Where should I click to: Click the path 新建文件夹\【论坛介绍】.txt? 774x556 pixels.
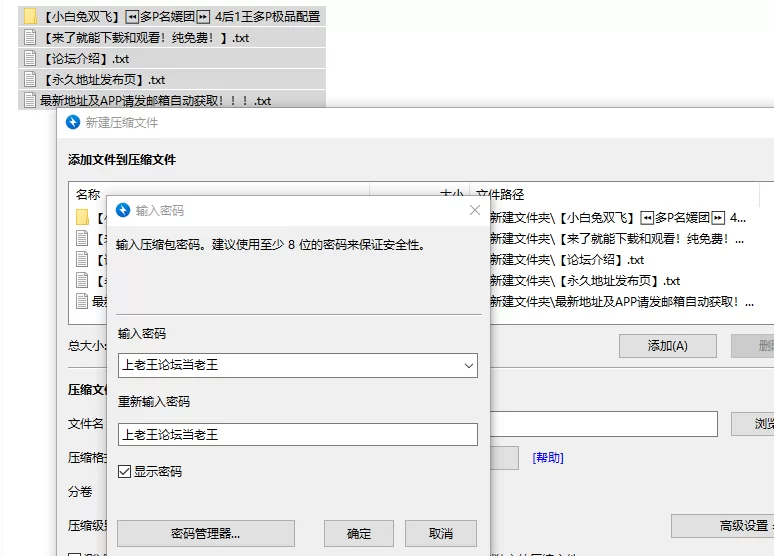tap(567, 260)
